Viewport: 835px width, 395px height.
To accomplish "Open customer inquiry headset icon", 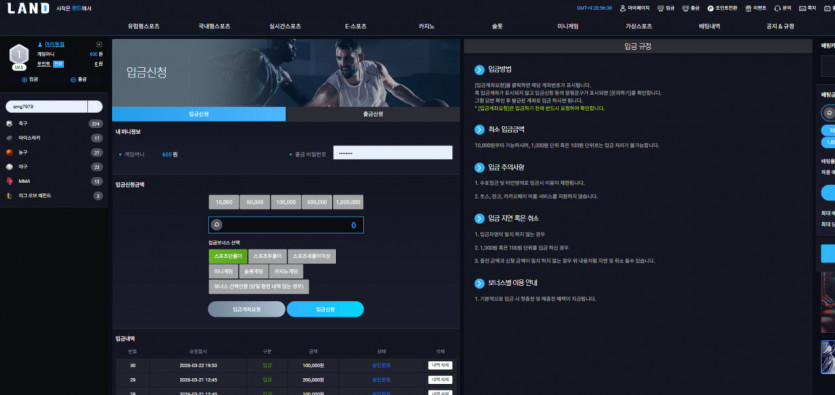I will click(777, 8).
